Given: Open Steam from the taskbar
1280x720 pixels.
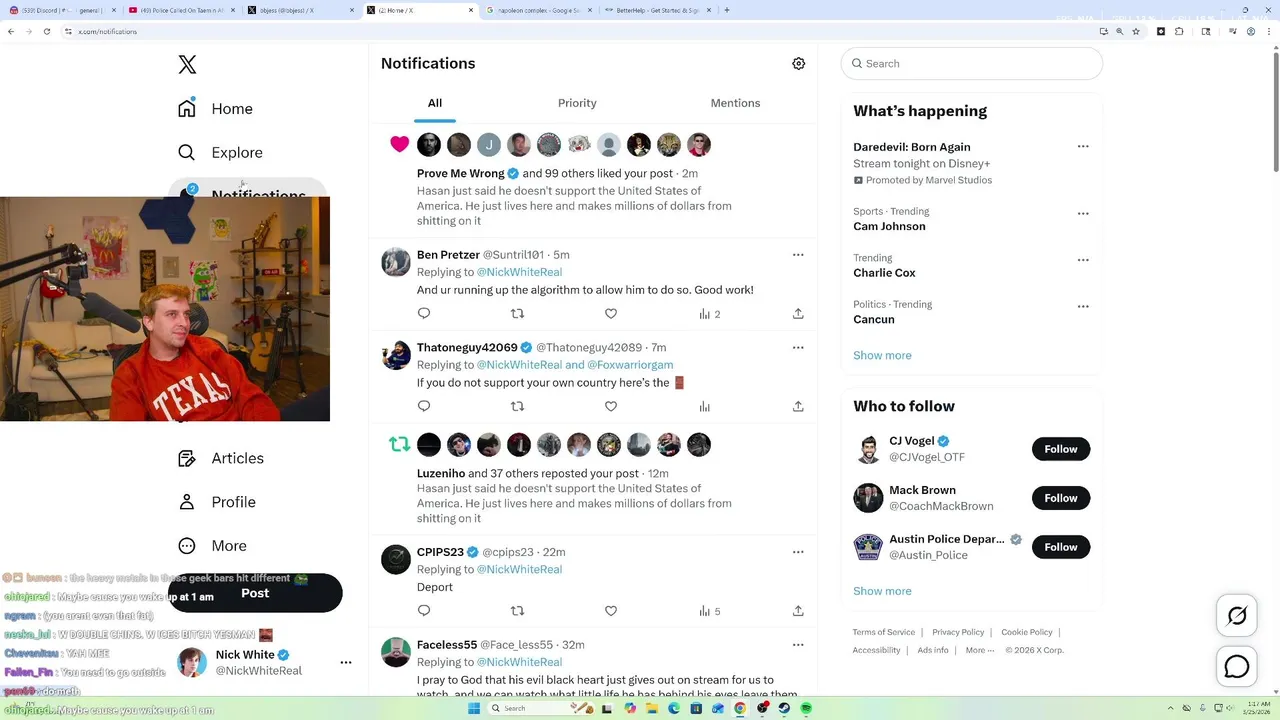Looking at the screenshot, I should click(x=784, y=708).
